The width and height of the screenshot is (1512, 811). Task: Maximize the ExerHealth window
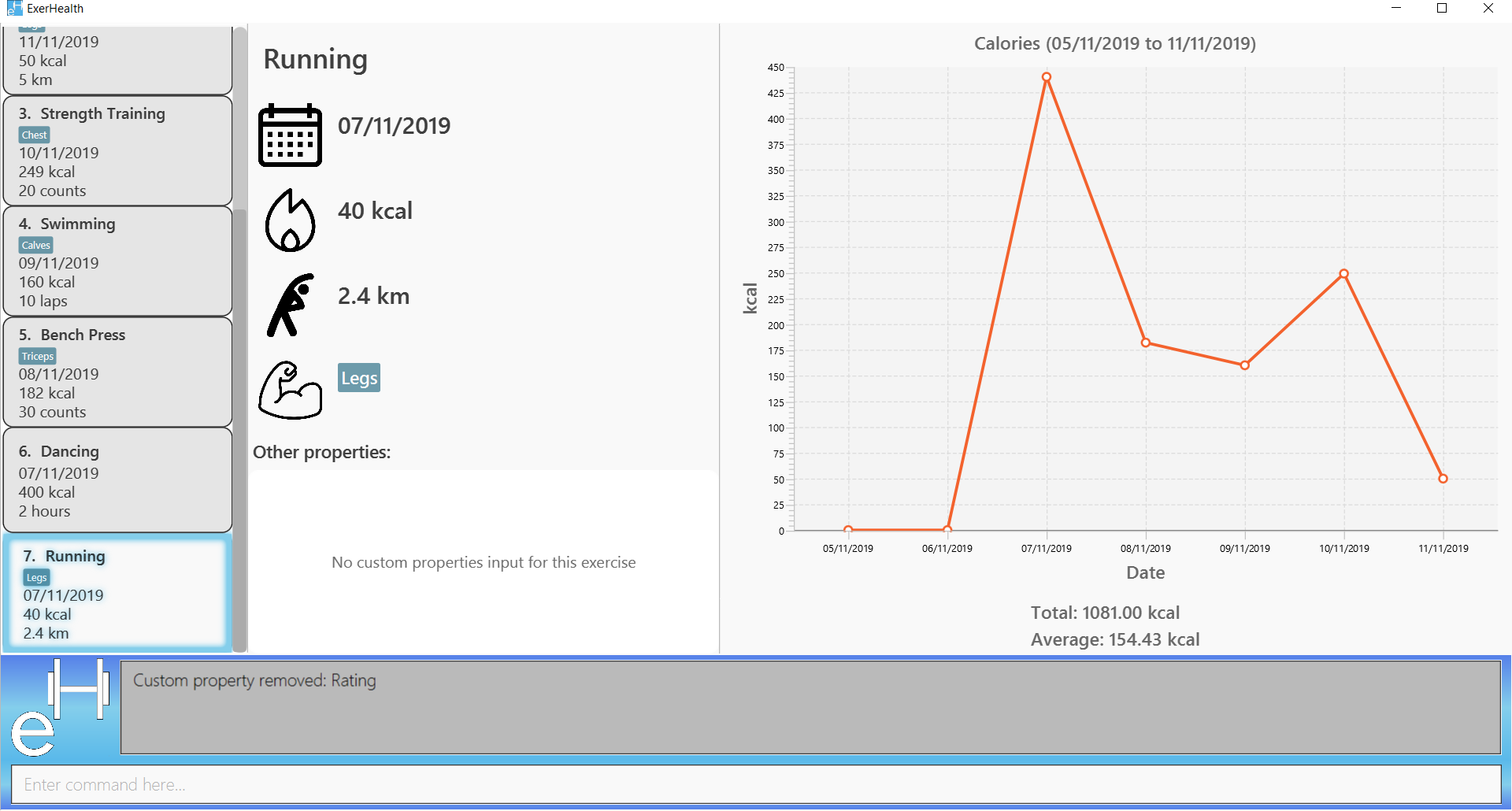pyautogui.click(x=1442, y=9)
